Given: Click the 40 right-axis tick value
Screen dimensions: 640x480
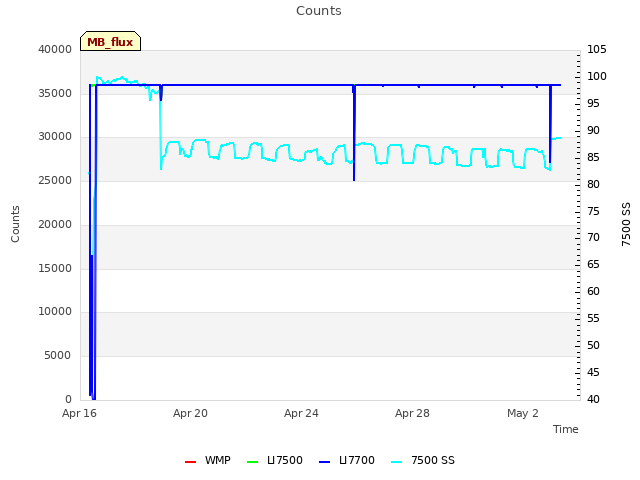Looking at the screenshot, I should [593, 399].
